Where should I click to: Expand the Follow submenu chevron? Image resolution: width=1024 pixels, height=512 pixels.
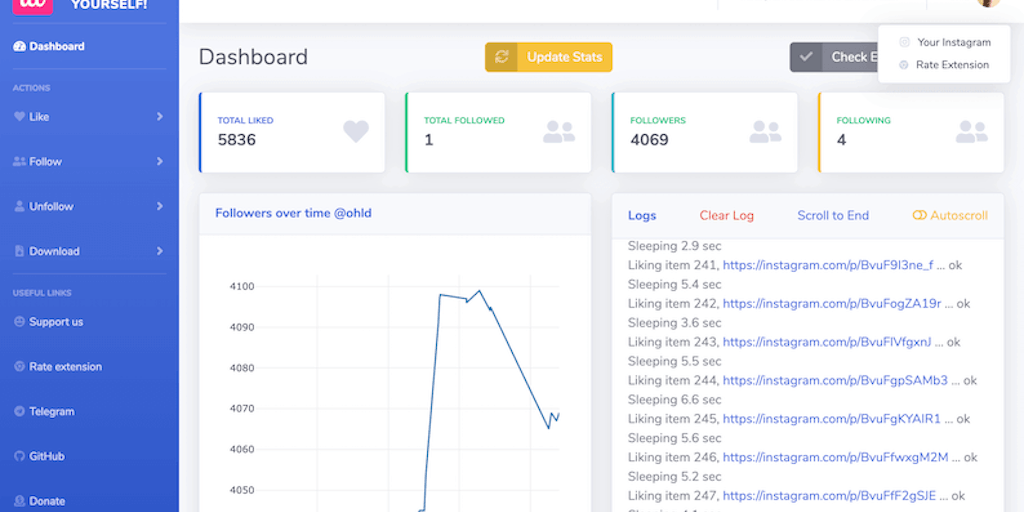[159, 161]
